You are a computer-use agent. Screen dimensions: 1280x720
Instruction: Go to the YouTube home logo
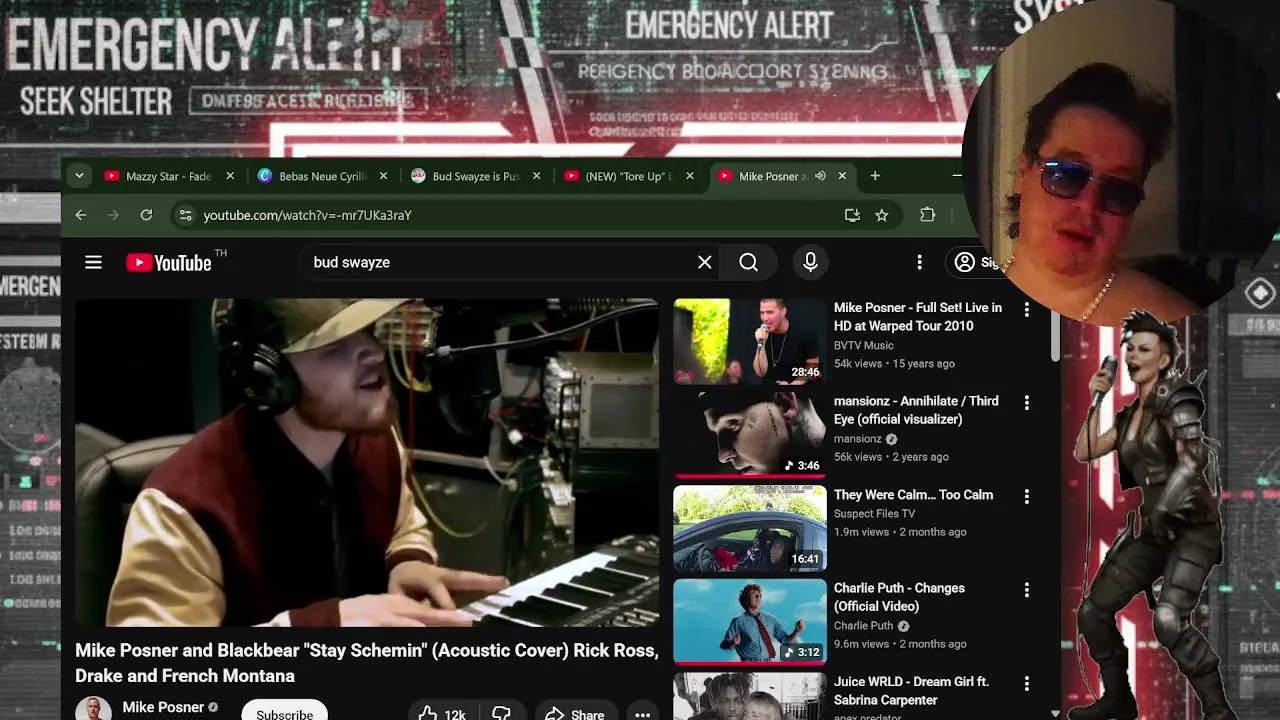tap(169, 263)
